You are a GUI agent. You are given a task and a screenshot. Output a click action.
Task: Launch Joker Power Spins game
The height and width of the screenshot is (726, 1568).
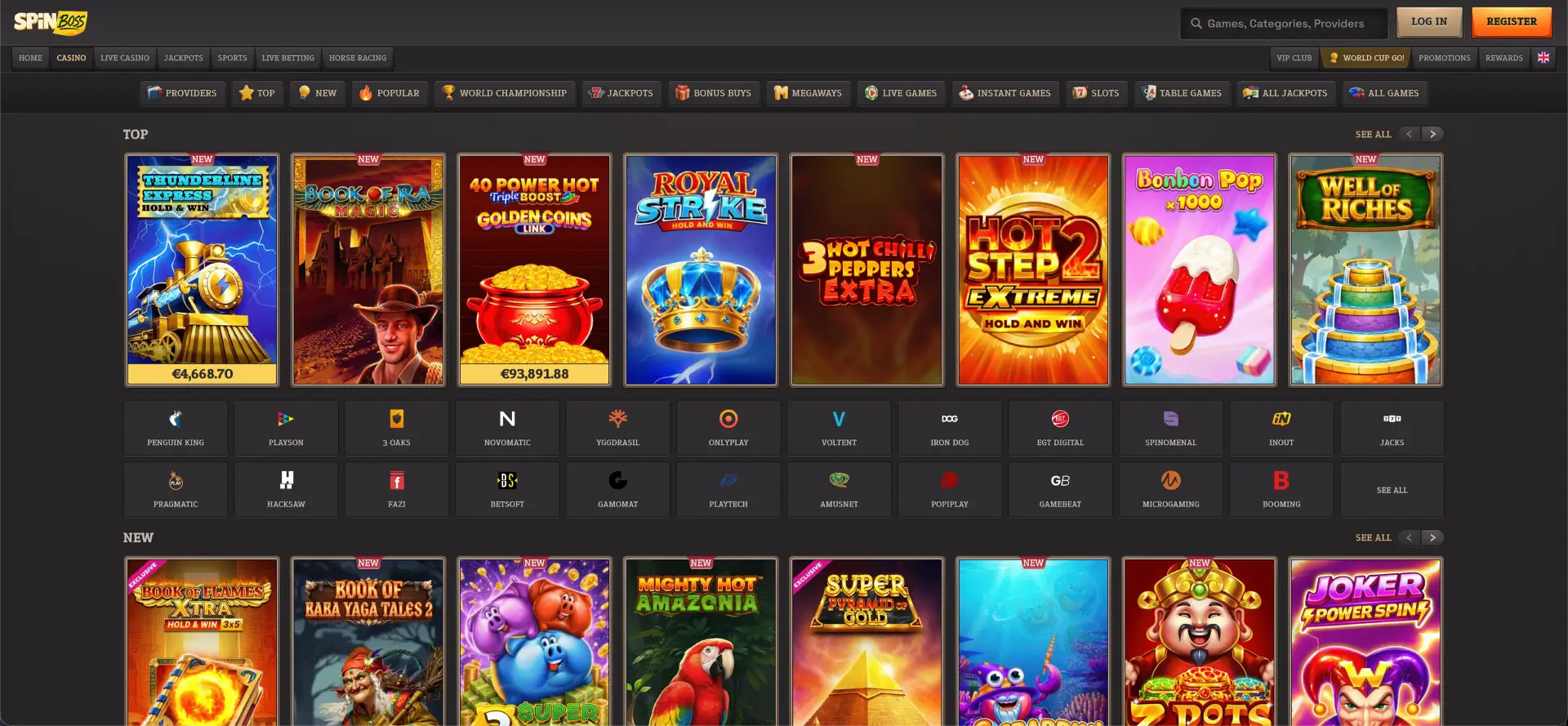(1365, 642)
